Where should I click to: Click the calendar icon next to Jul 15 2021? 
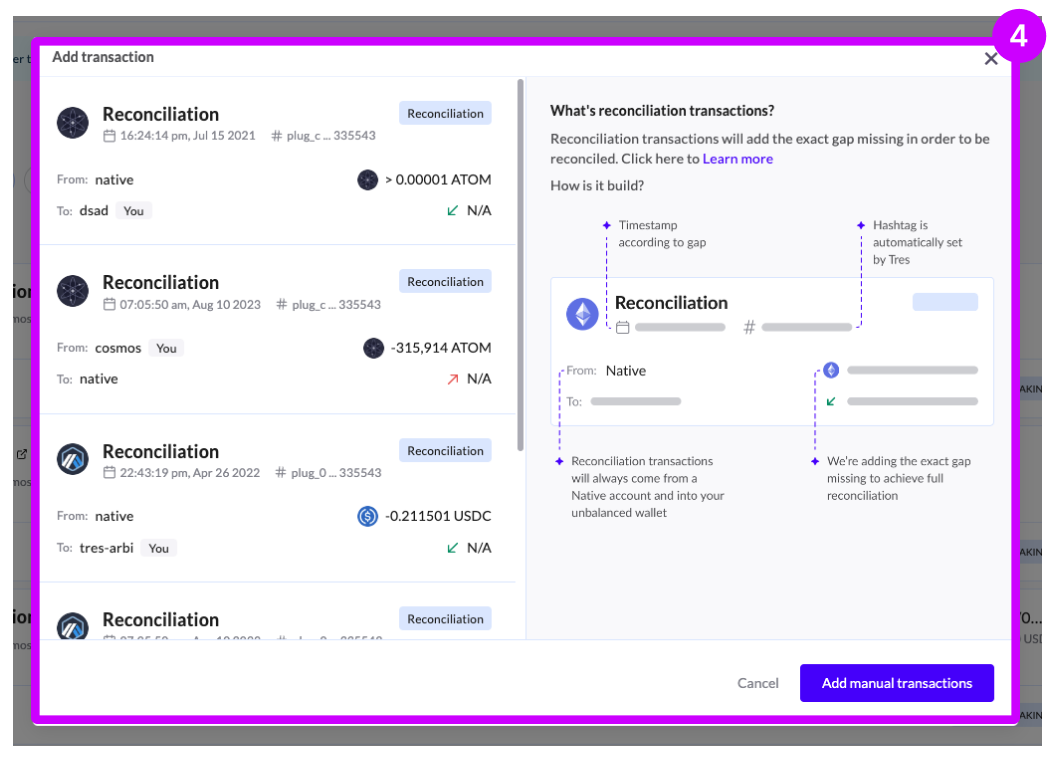coord(110,136)
